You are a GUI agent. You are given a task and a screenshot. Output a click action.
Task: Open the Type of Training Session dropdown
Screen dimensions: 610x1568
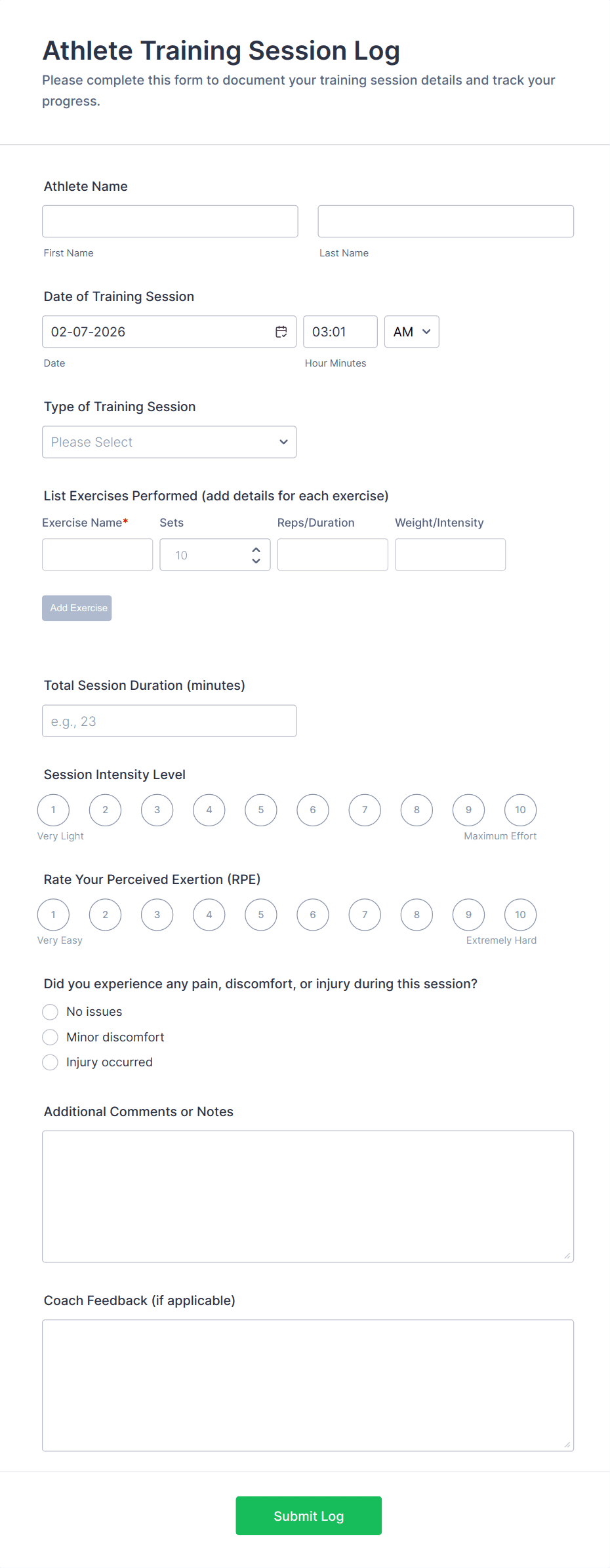click(169, 442)
